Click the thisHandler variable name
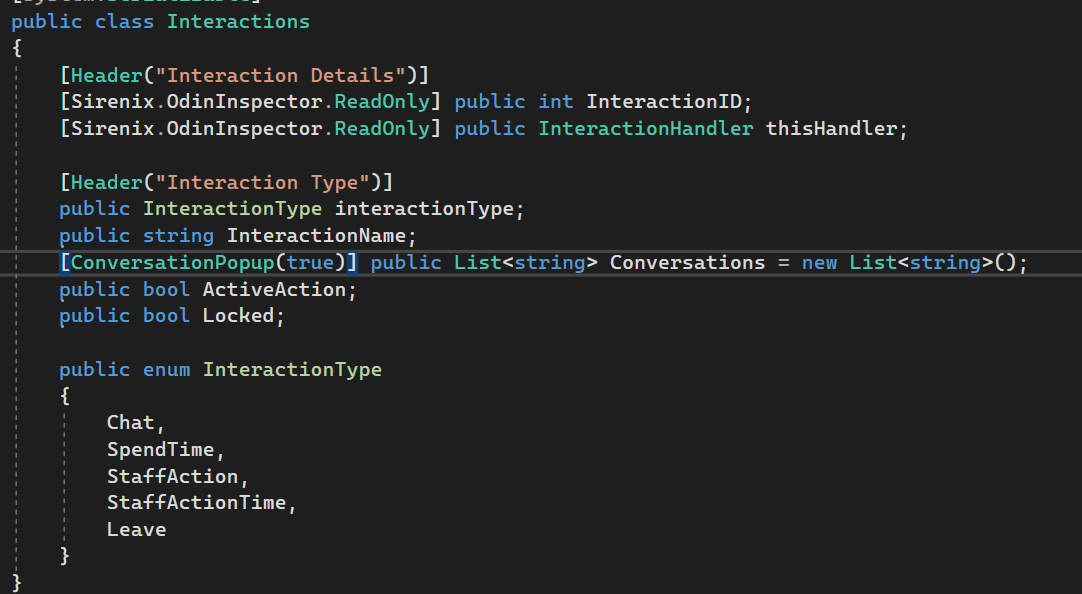 pyautogui.click(x=832, y=129)
